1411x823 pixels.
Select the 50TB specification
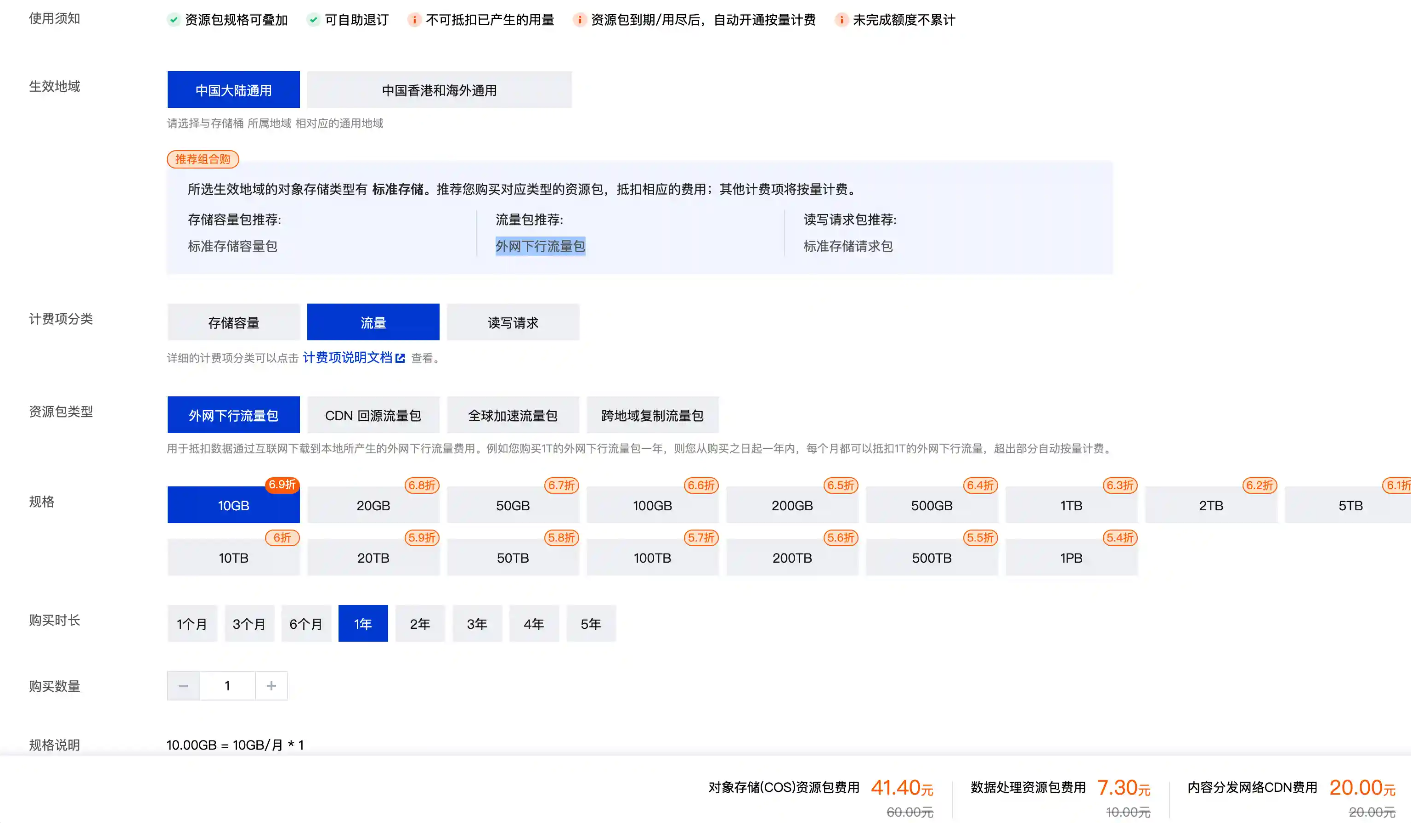(x=513, y=557)
